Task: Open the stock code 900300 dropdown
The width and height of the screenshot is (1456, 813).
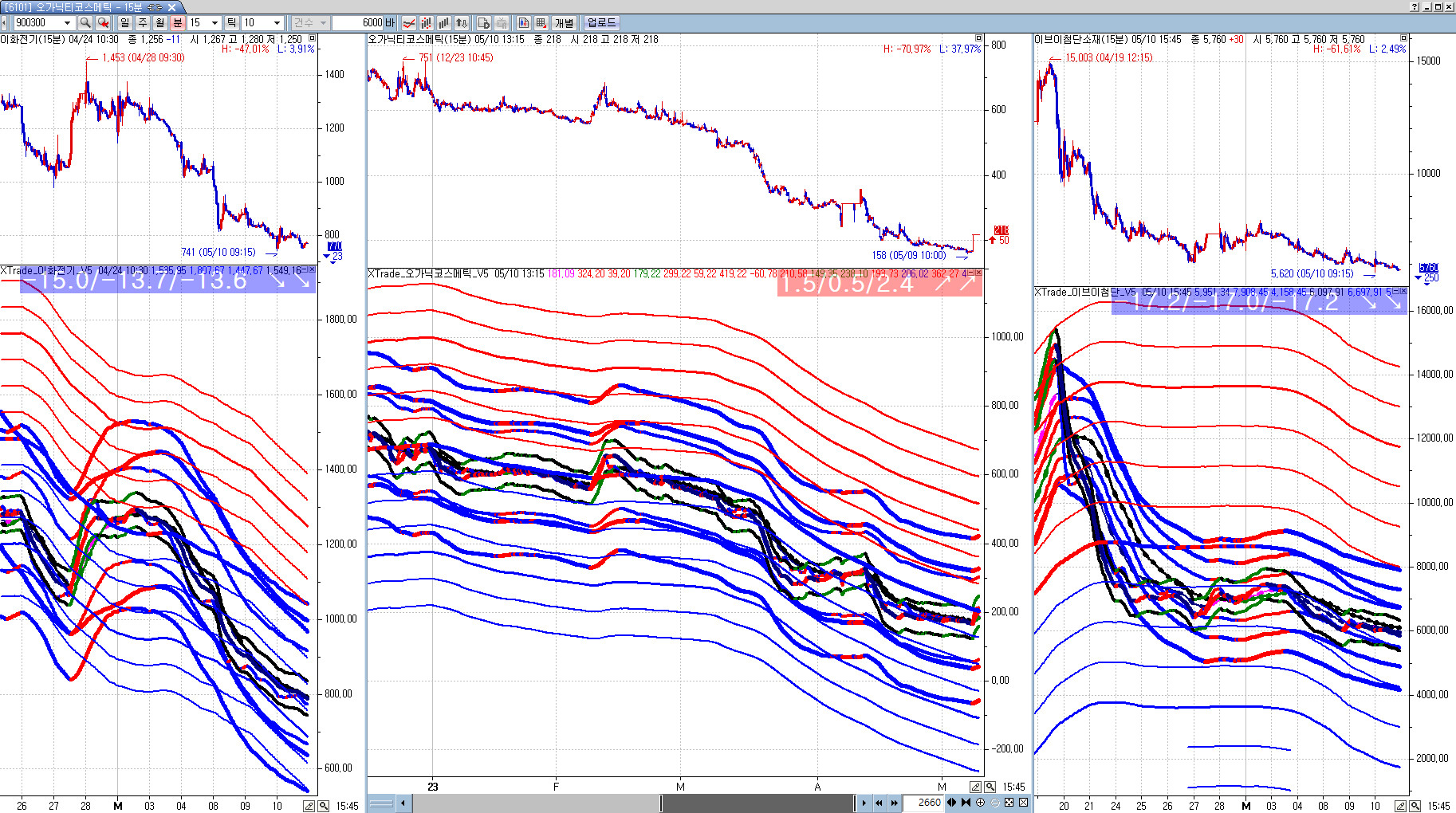Action: [67, 23]
